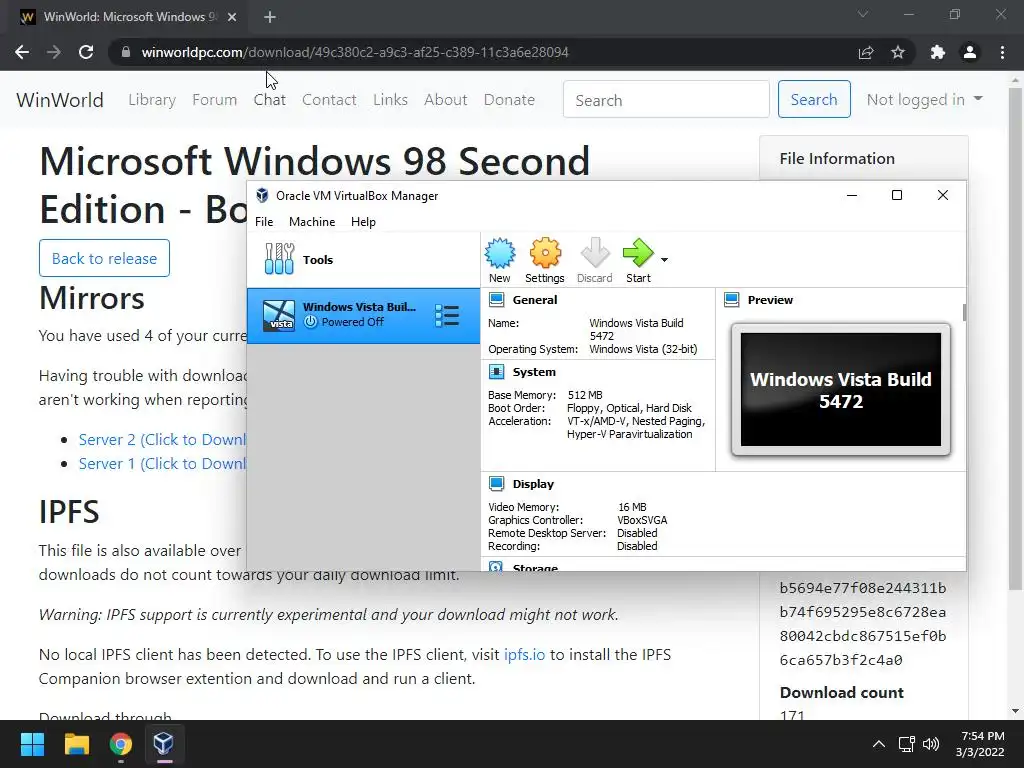The width and height of the screenshot is (1024, 768).
Task: Click the System section heading
Action: pos(534,372)
